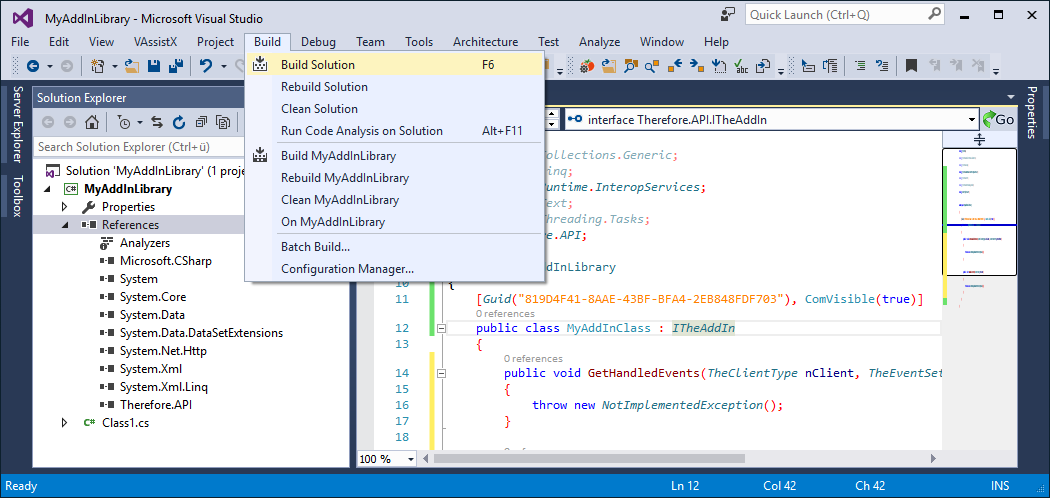Click VAssistX previous in scope arrow icon
This screenshot has width=1050, height=498.
[674, 66]
